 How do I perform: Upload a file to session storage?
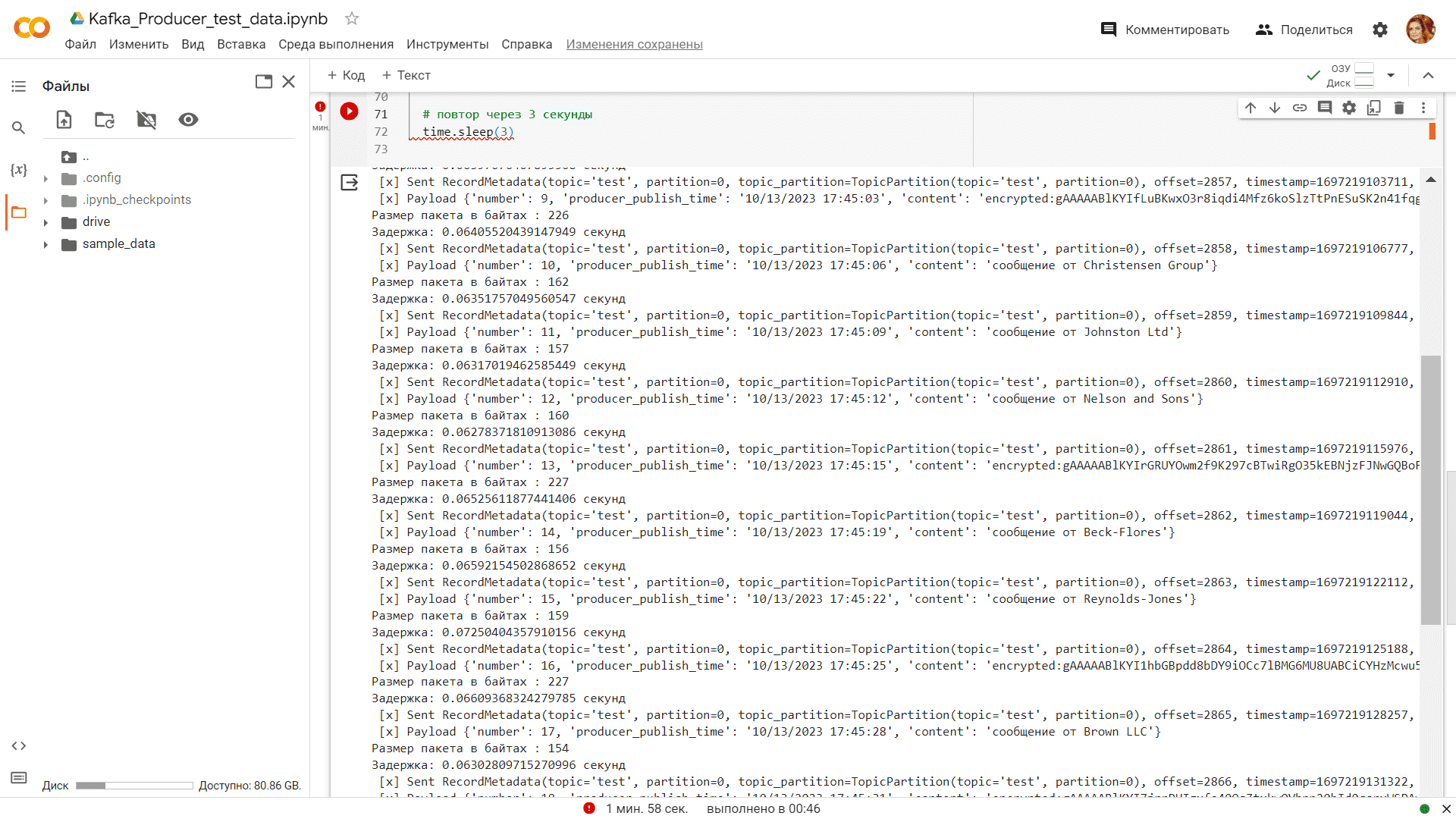click(64, 120)
